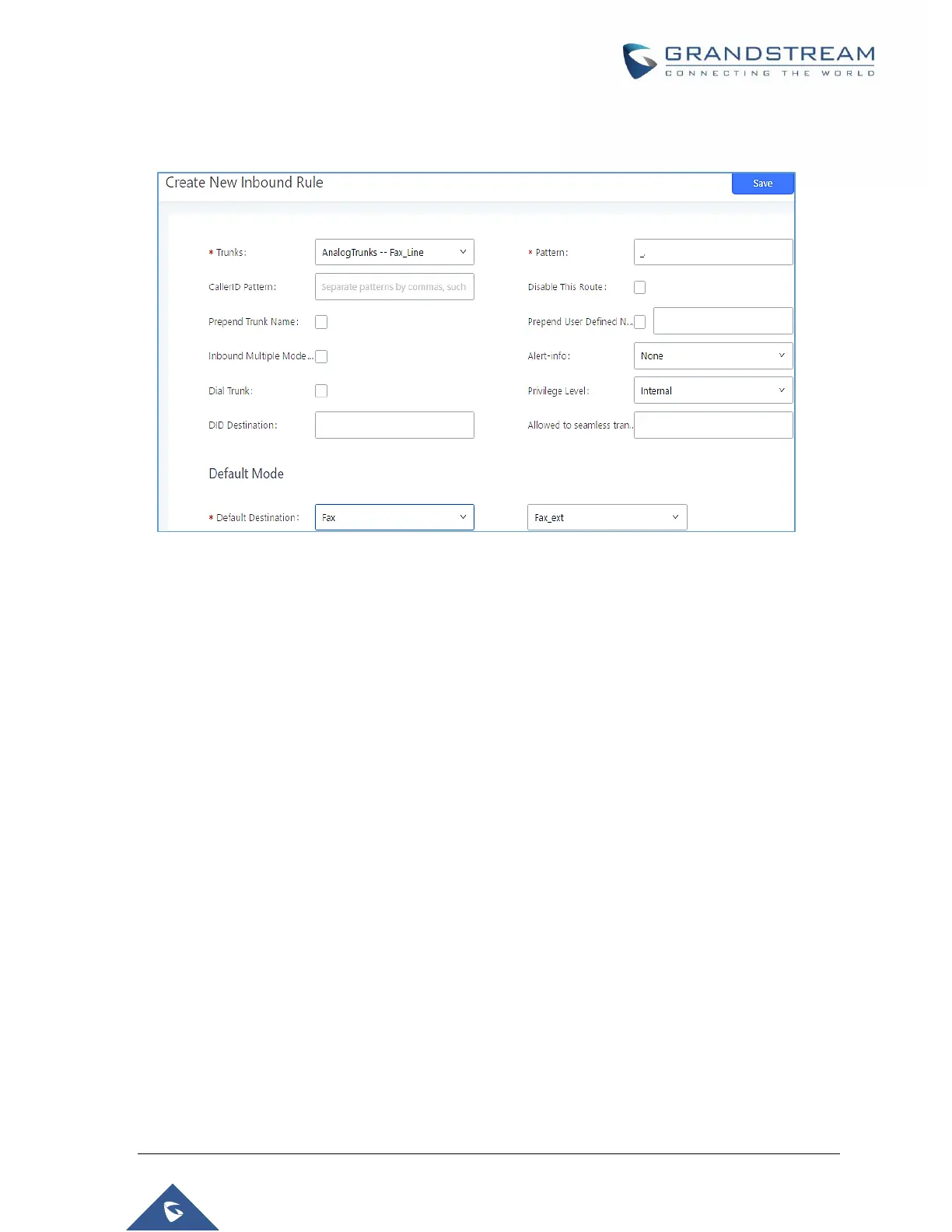
Task: Click the Trunks label
Action: (x=231, y=253)
